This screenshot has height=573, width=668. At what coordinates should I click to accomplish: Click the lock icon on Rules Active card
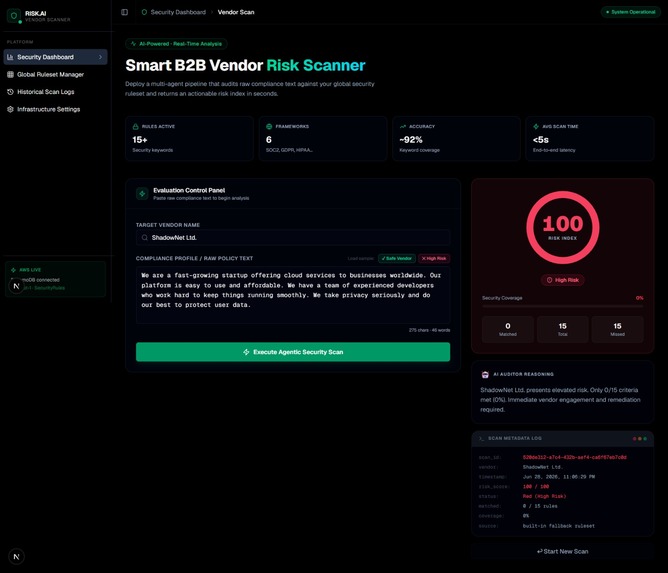[135, 127]
